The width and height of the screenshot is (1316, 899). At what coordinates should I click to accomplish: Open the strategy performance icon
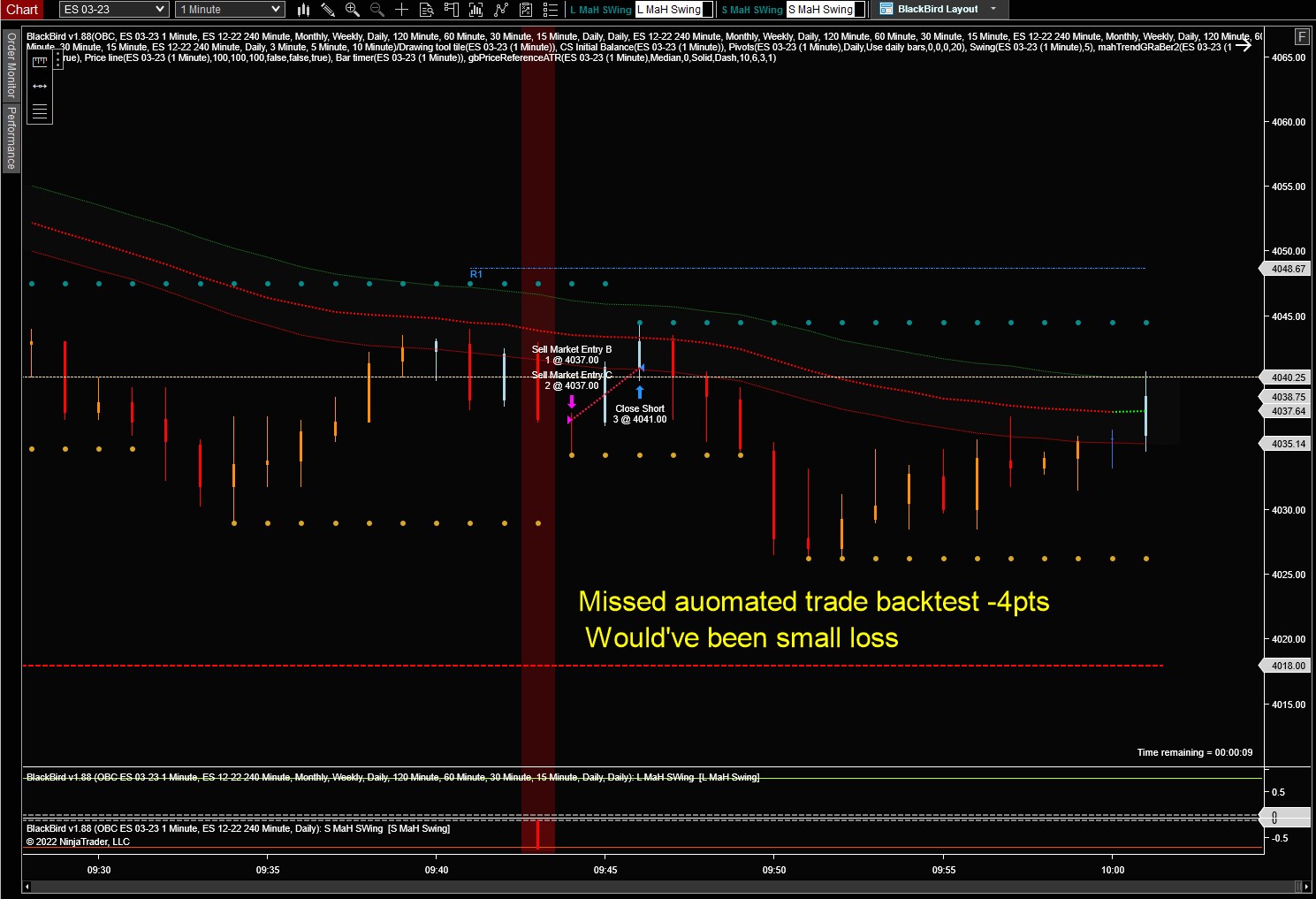[x=526, y=10]
